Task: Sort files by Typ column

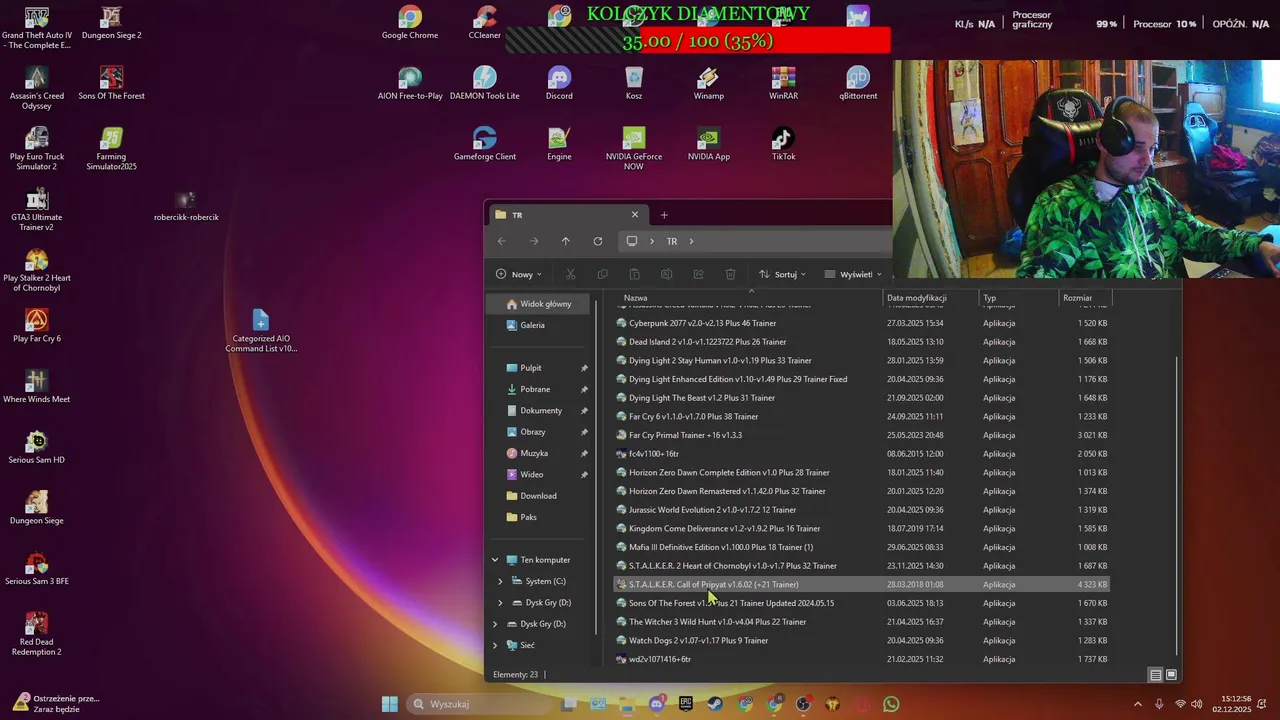Action: [1018, 298]
